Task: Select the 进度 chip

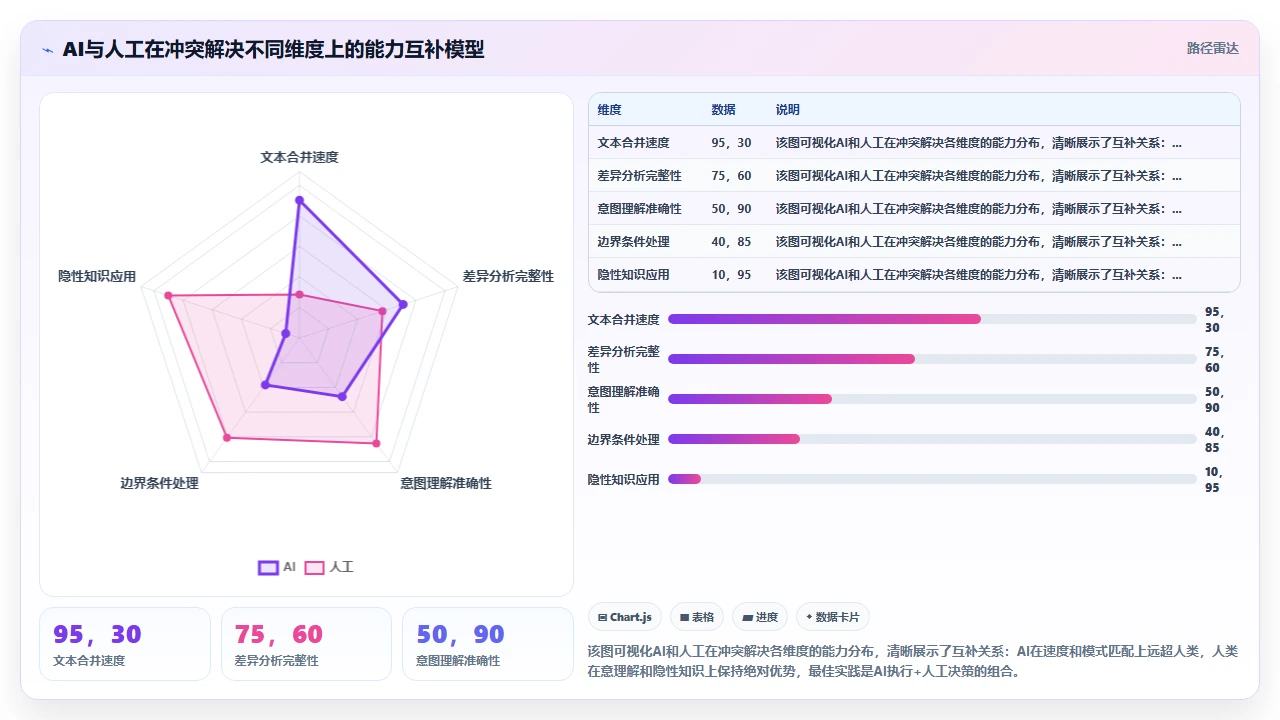Action: (x=759, y=617)
